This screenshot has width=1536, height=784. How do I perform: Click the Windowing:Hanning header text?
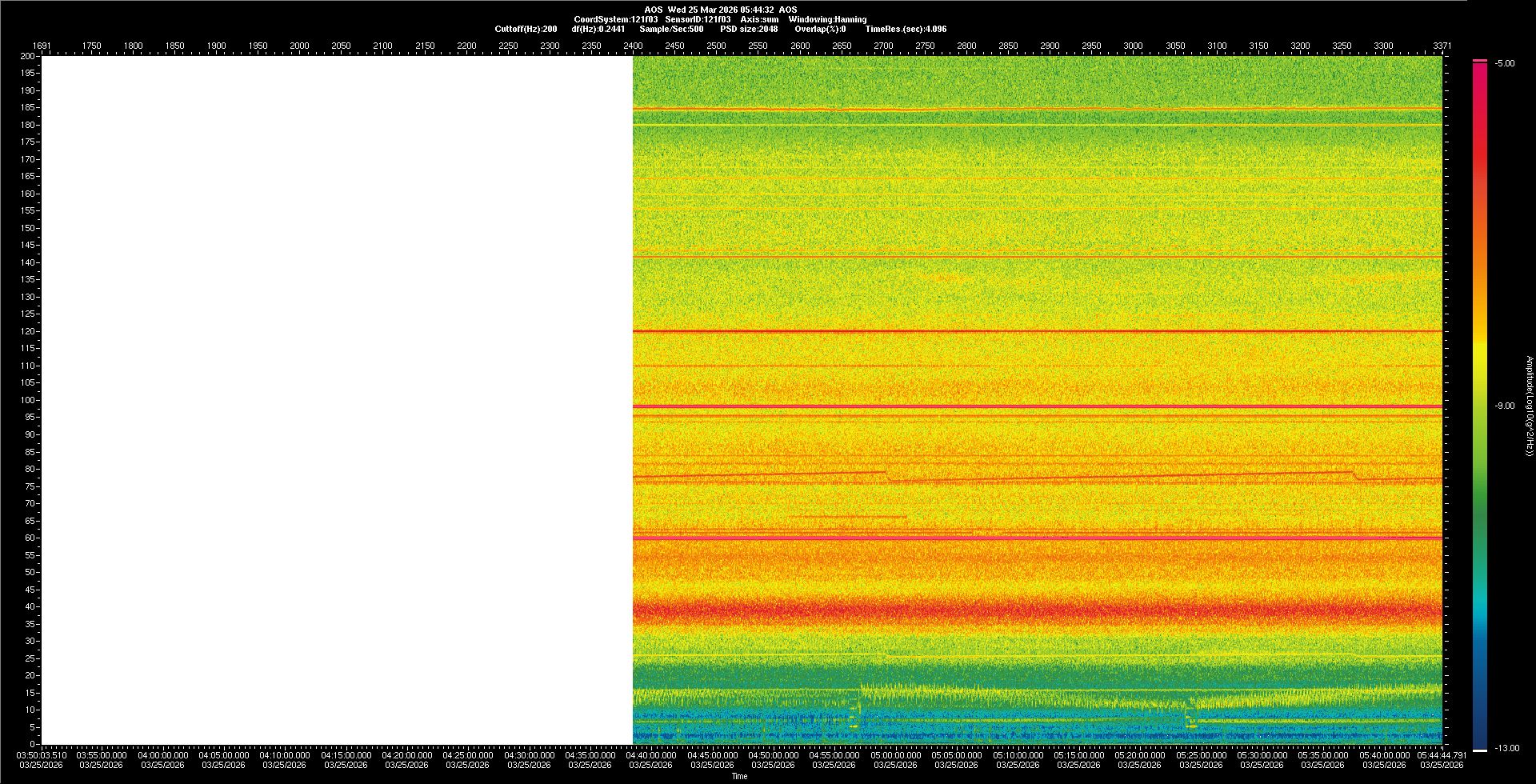click(827, 19)
